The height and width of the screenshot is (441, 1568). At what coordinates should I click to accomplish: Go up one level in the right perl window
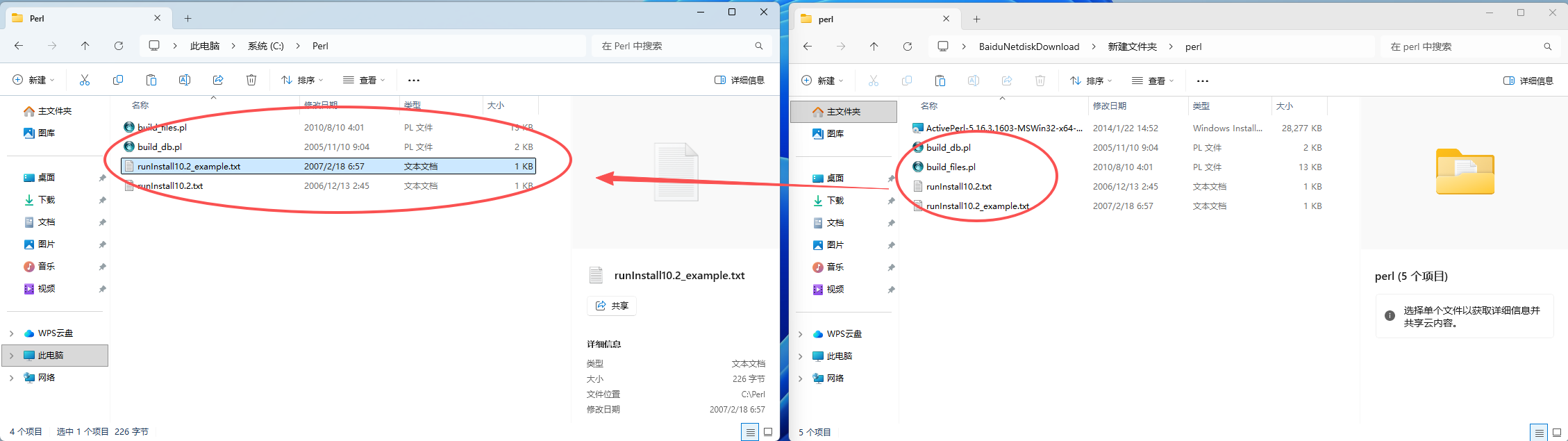[874, 47]
